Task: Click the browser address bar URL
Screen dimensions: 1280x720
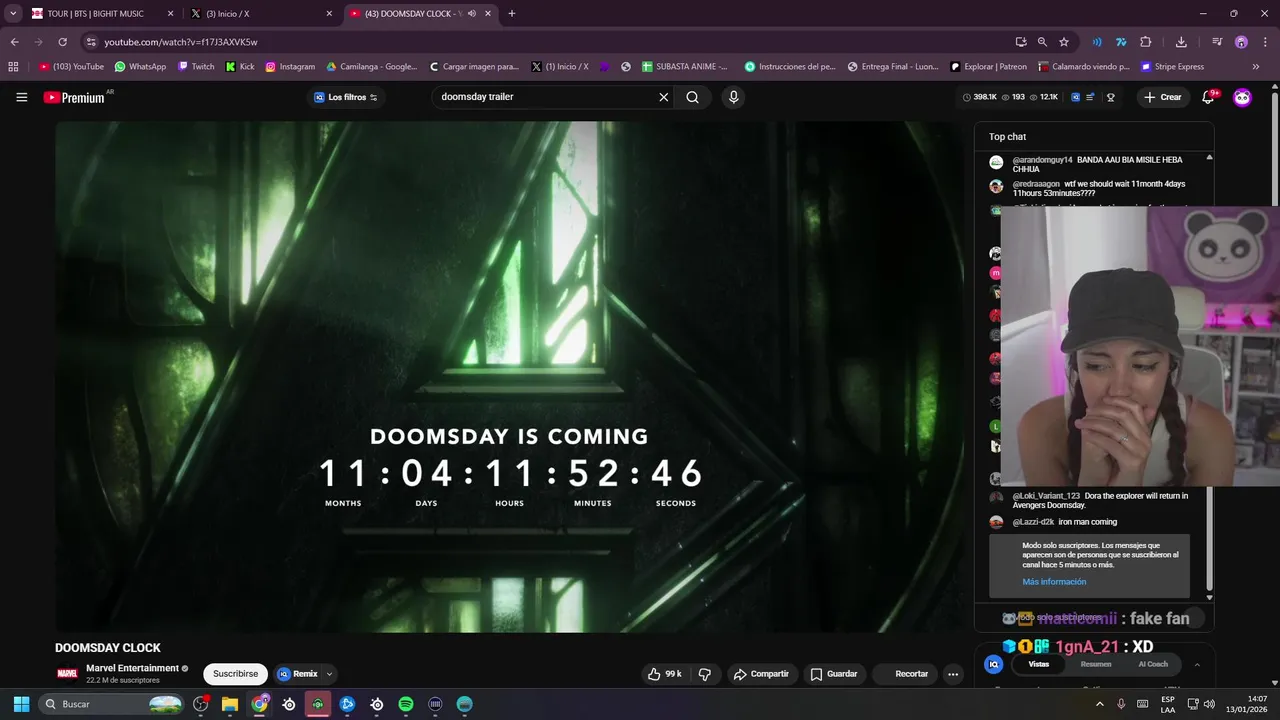Action: (180, 42)
